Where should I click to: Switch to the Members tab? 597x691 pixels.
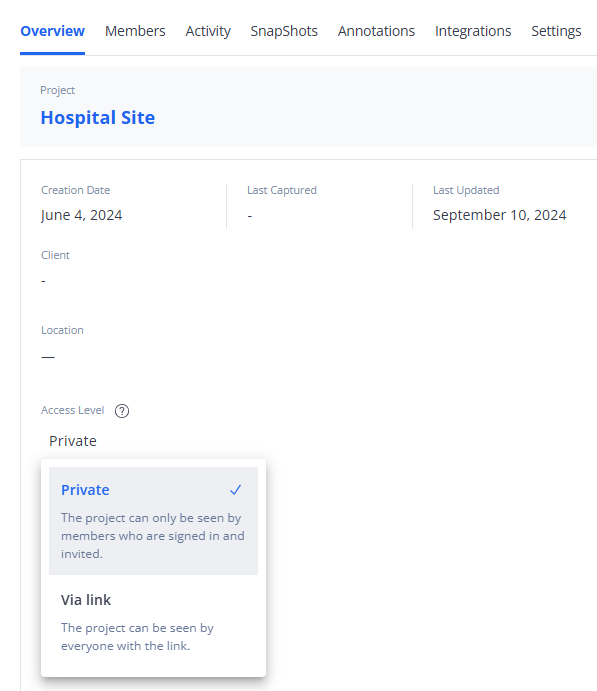pyautogui.click(x=135, y=31)
